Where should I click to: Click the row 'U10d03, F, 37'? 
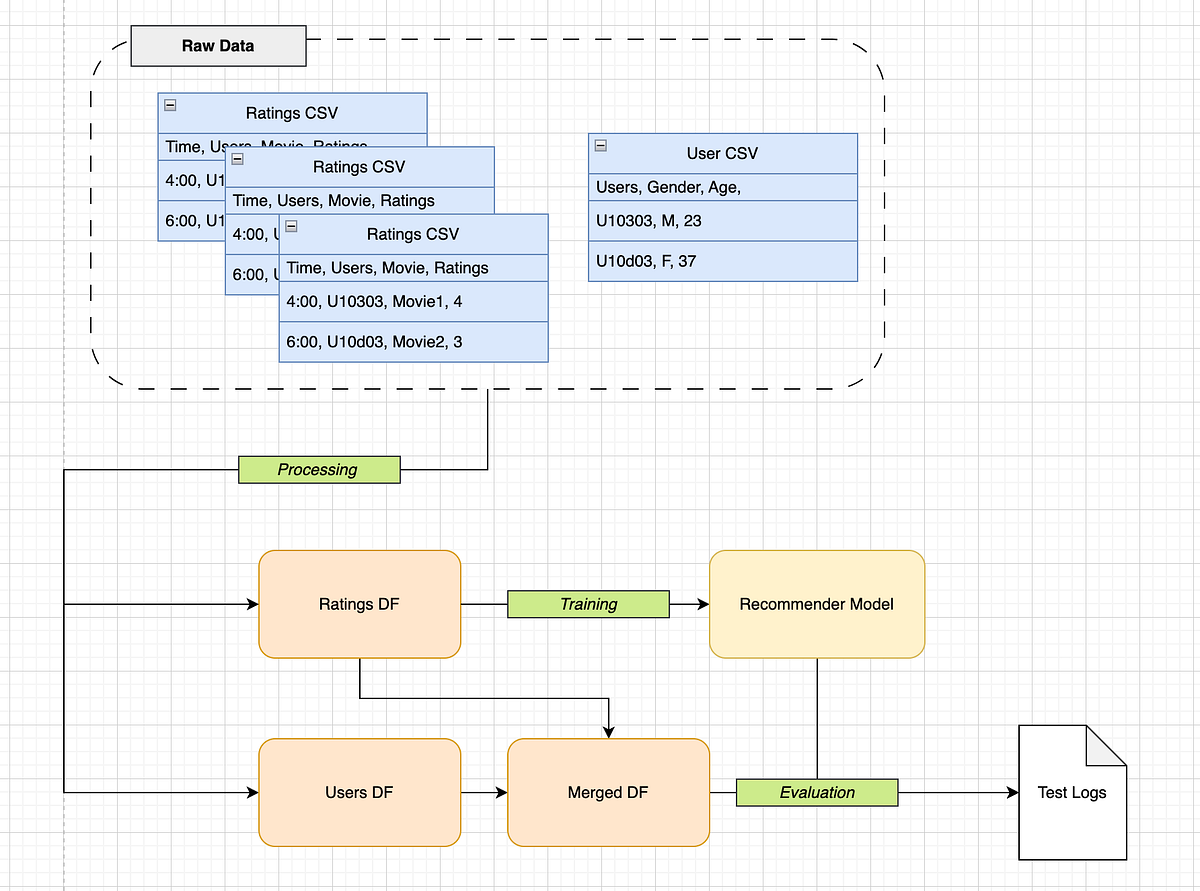(x=722, y=261)
